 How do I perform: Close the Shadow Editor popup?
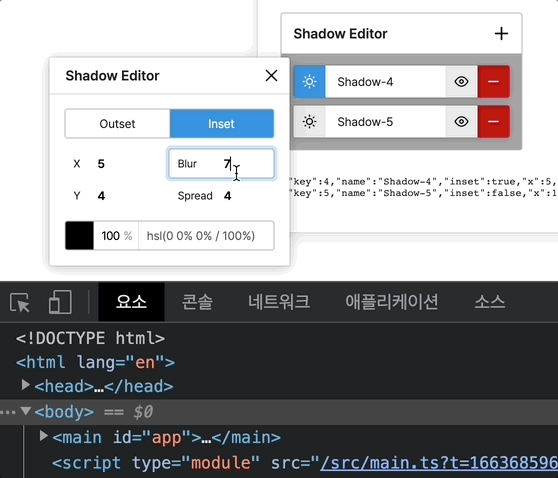click(272, 75)
